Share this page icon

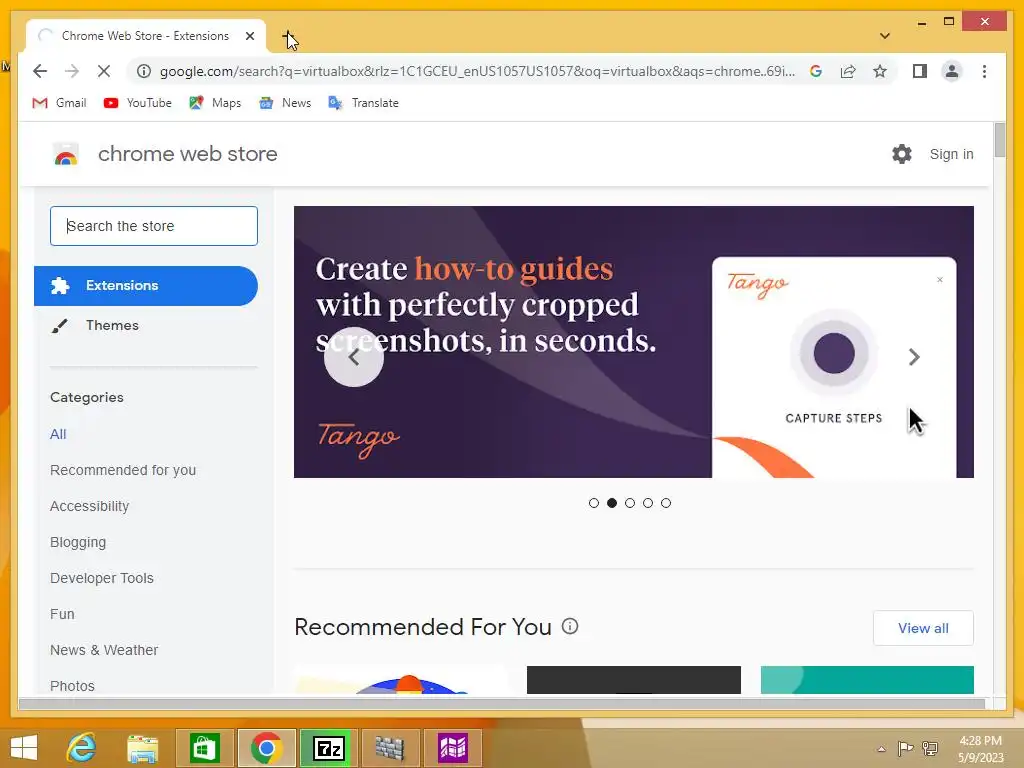coord(848,71)
